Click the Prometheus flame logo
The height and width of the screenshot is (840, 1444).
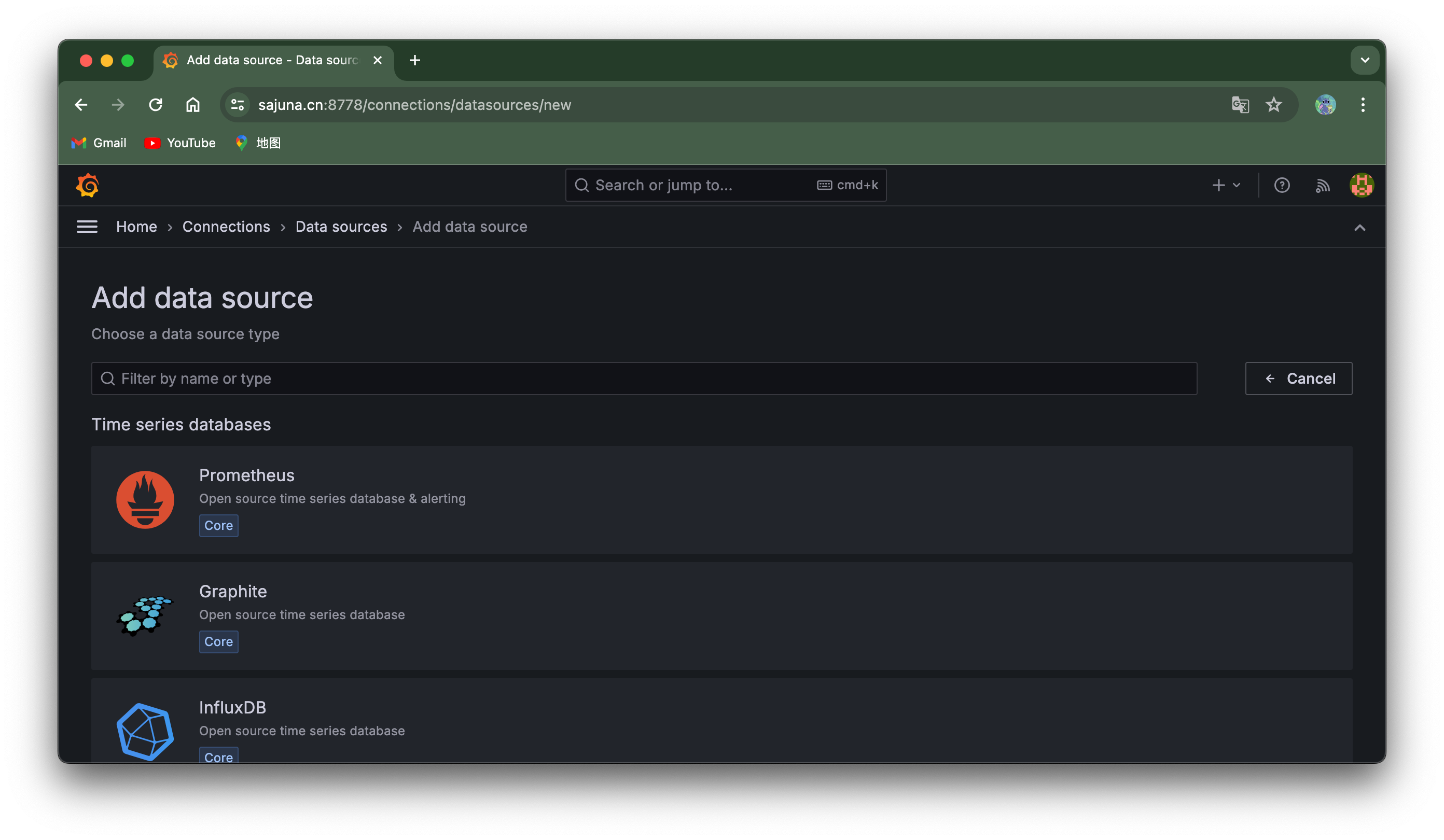145,500
